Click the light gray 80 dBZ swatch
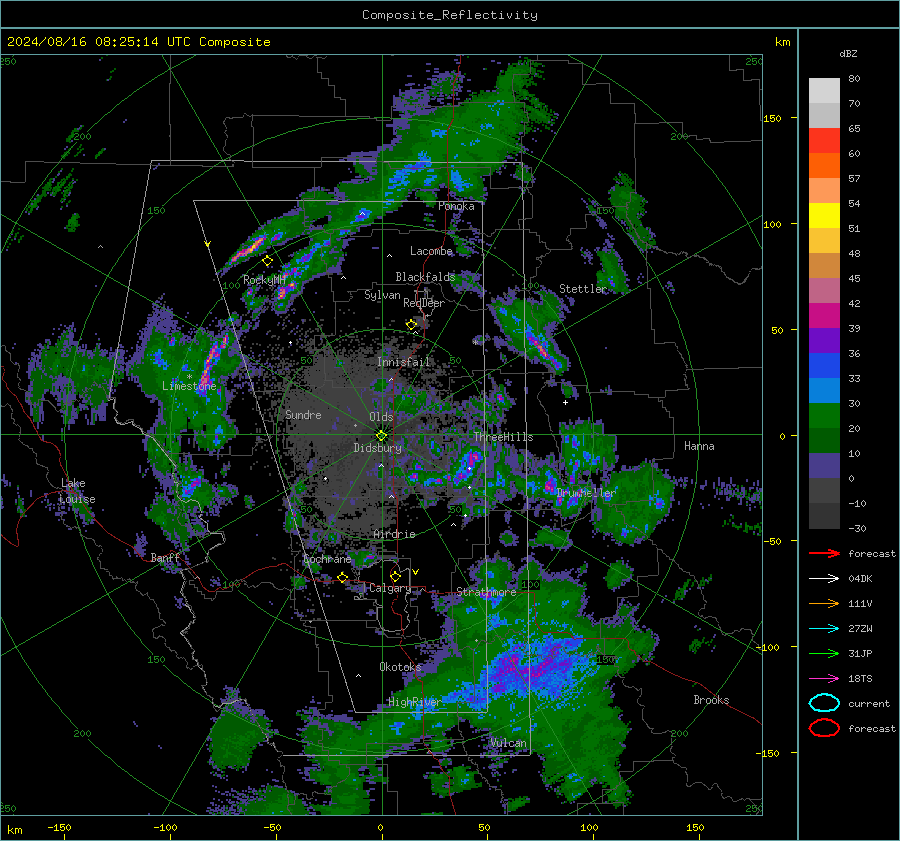The image size is (900, 841). (x=824, y=90)
